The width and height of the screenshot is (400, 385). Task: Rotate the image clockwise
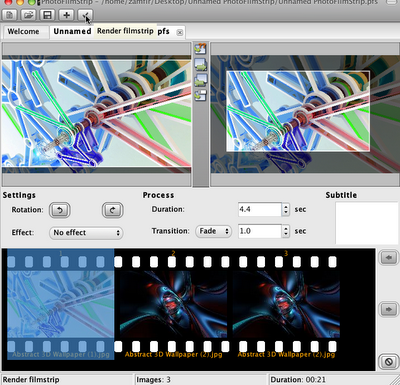tap(112, 210)
